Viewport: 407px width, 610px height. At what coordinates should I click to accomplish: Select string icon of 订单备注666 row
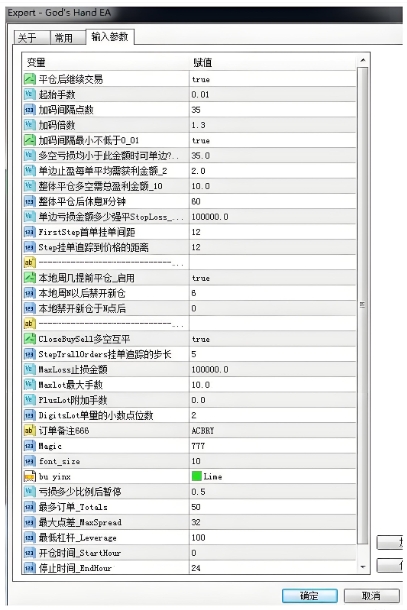pos(30,430)
